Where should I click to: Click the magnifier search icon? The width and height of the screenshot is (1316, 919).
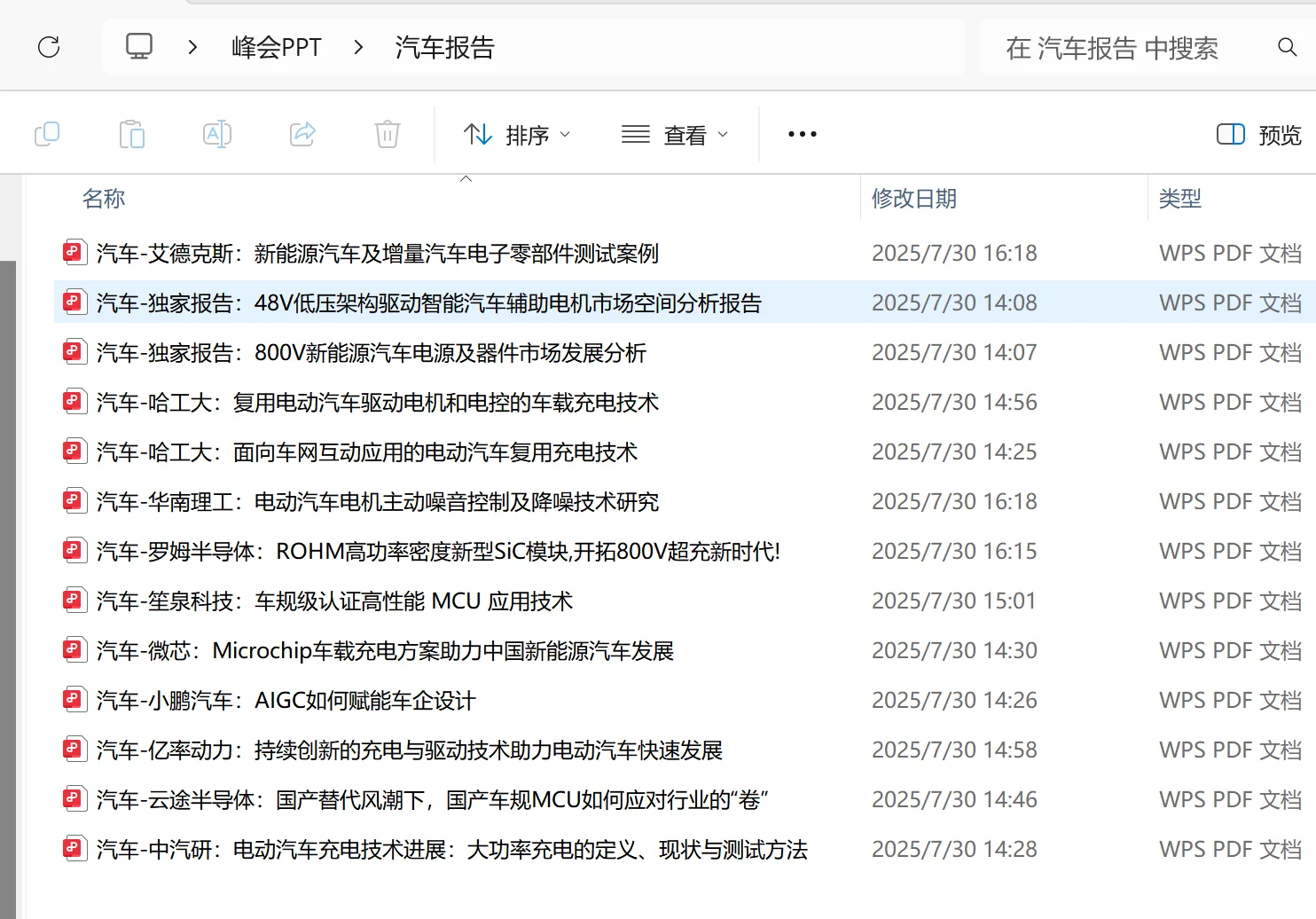[x=1287, y=47]
